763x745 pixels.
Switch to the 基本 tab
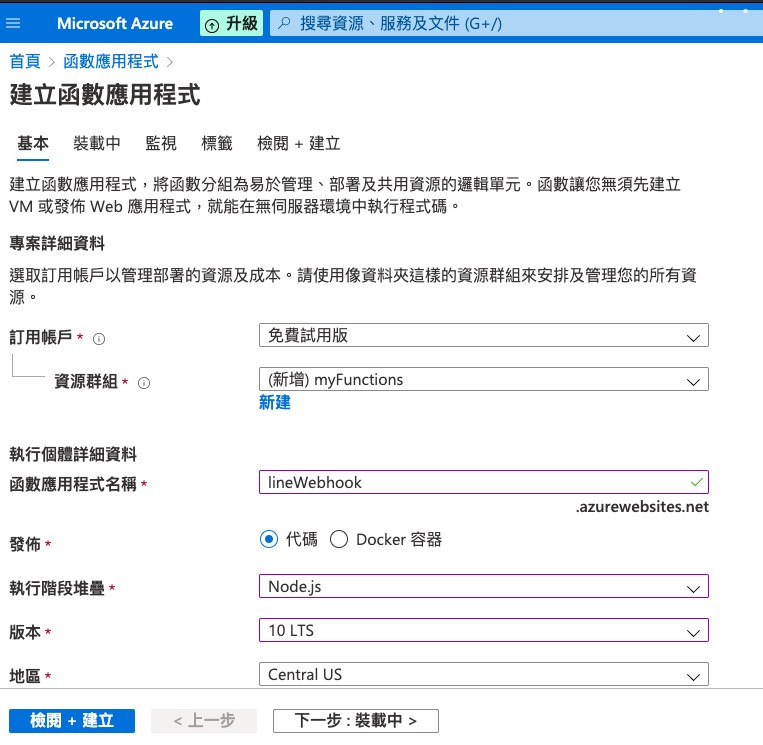point(33,143)
